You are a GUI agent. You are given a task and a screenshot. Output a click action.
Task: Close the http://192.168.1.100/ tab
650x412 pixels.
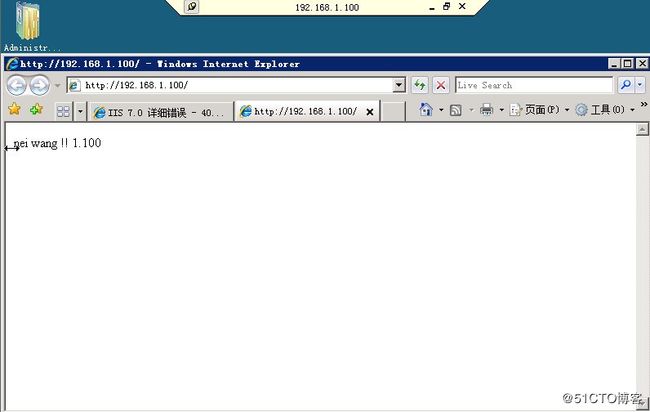pyautogui.click(x=370, y=112)
